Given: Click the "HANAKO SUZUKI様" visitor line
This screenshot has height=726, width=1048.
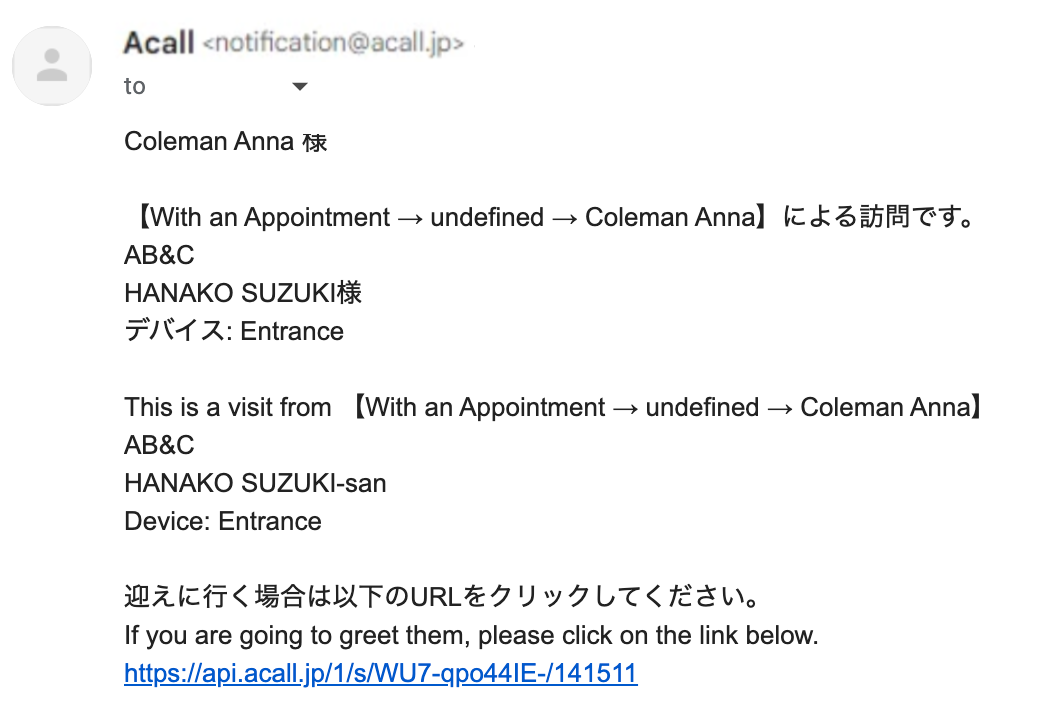Looking at the screenshot, I should click(x=243, y=293).
